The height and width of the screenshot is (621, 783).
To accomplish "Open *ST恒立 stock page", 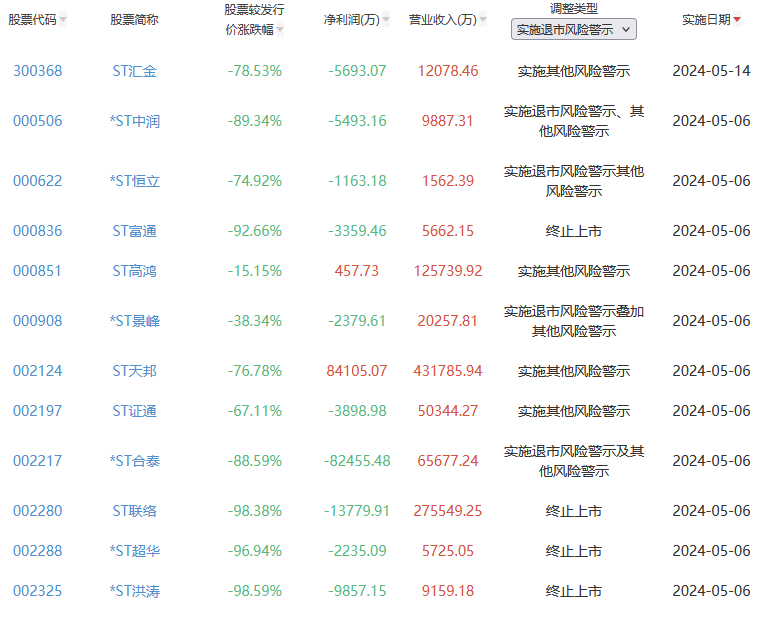I will (135, 181).
